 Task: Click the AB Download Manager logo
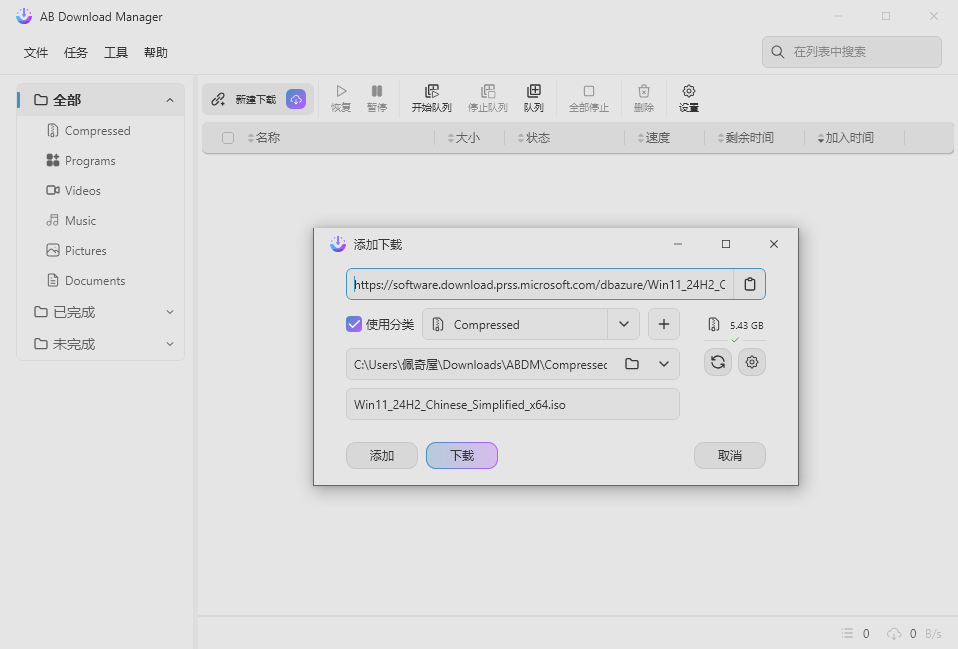point(24,16)
